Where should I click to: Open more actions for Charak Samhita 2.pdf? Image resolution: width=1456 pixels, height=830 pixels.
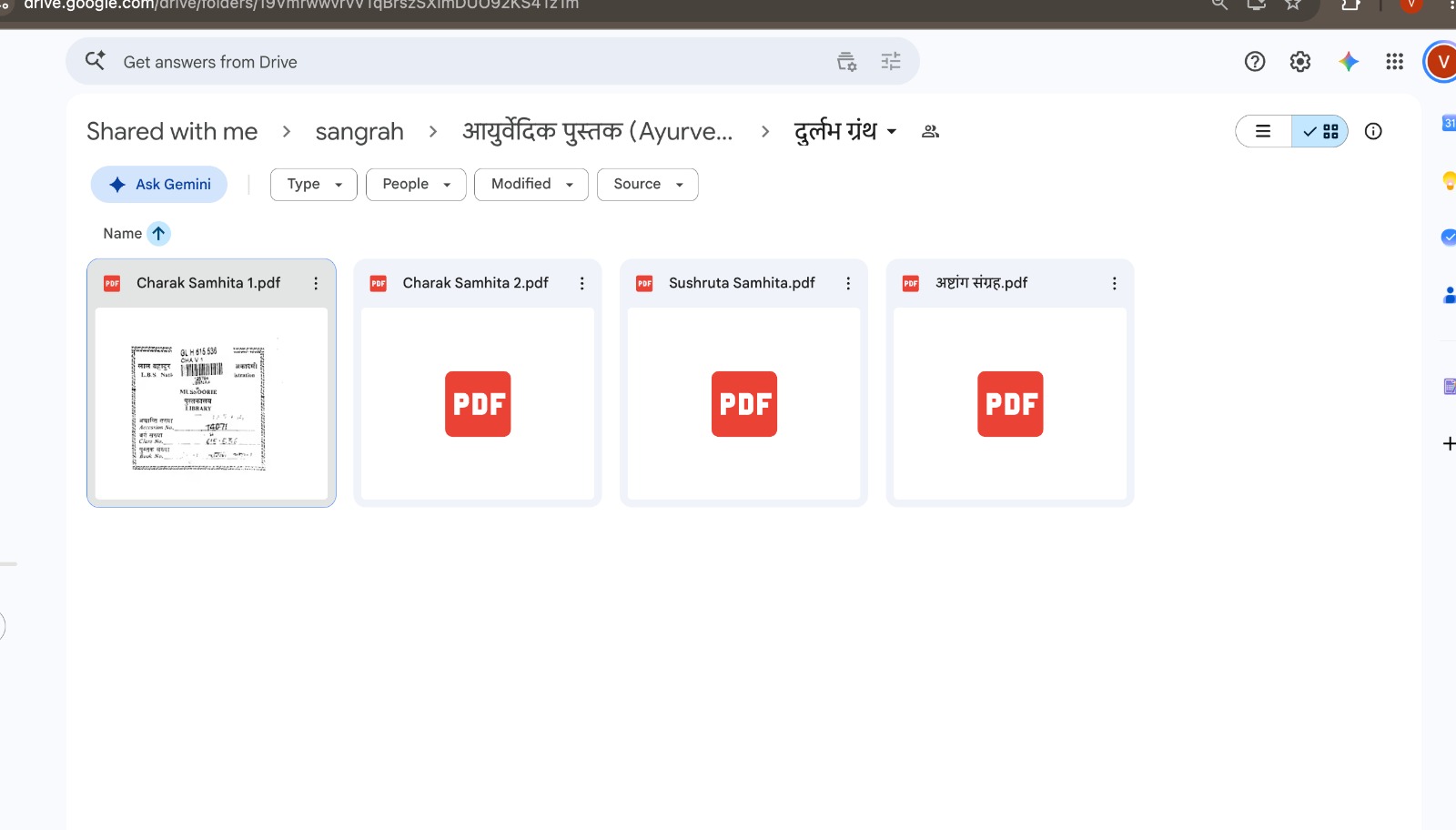pos(582,283)
